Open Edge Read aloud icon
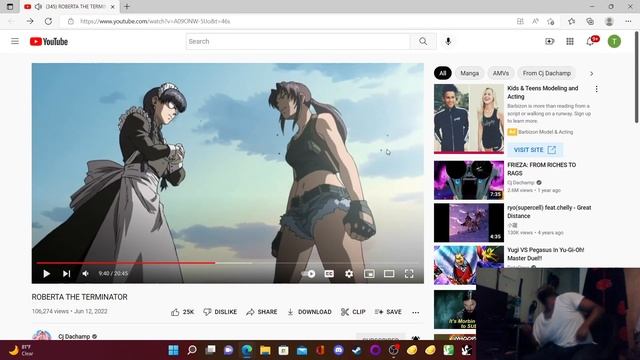The height and width of the screenshot is (360, 640). [535, 21]
